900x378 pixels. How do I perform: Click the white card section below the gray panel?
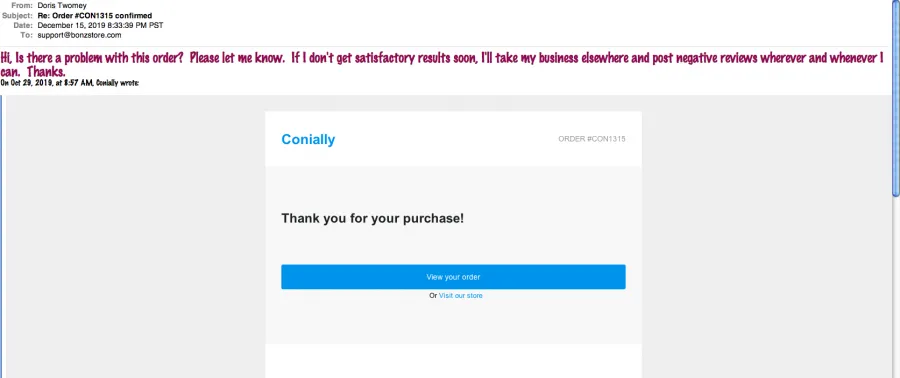point(453,361)
